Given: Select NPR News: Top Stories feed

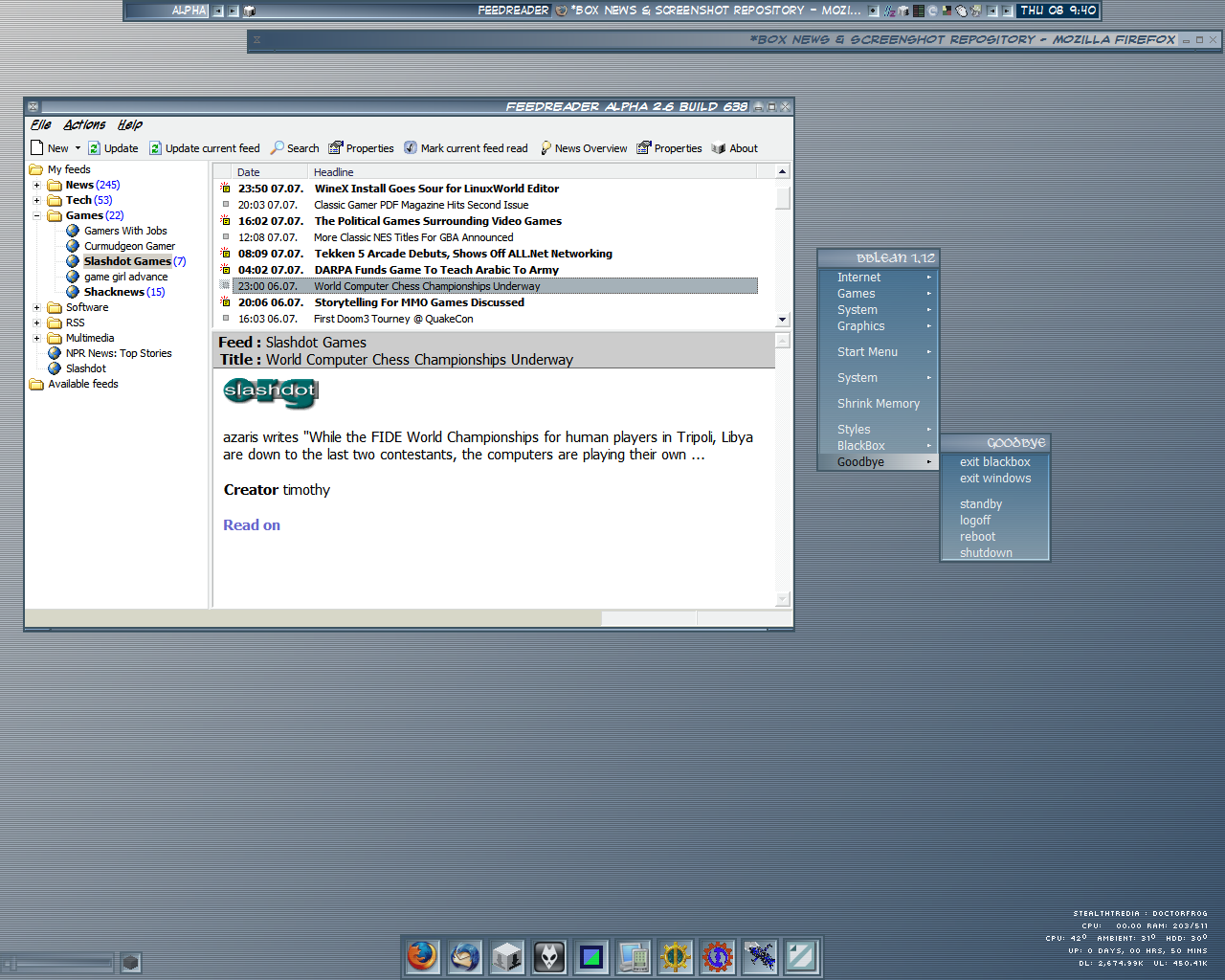Looking at the screenshot, I should pos(119,353).
